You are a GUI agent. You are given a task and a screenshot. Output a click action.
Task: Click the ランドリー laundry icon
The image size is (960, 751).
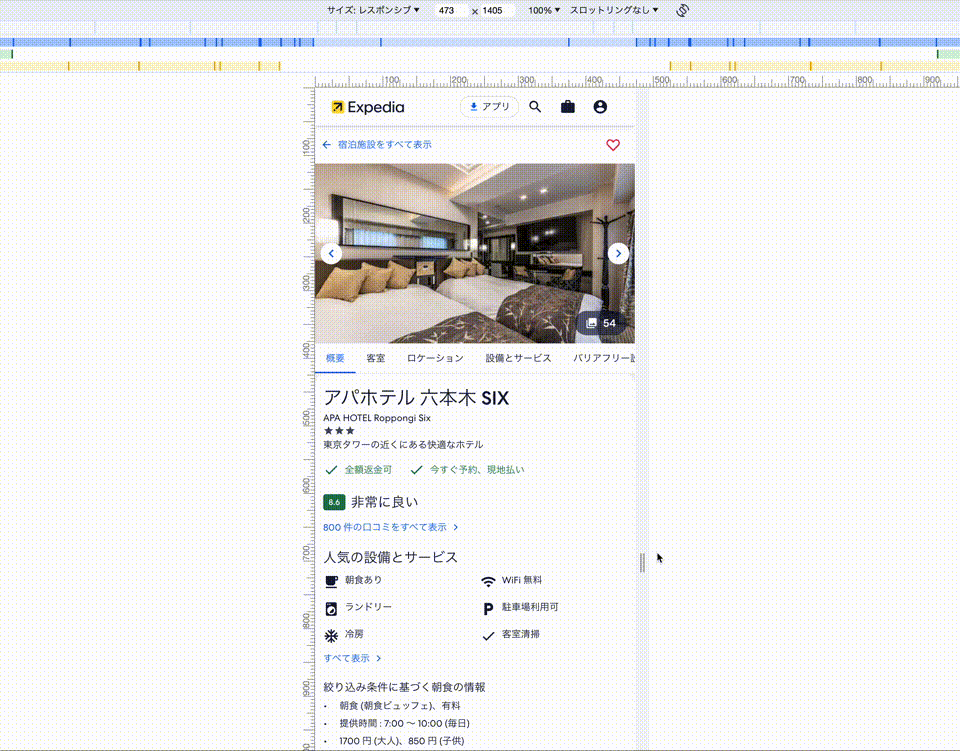coord(331,608)
